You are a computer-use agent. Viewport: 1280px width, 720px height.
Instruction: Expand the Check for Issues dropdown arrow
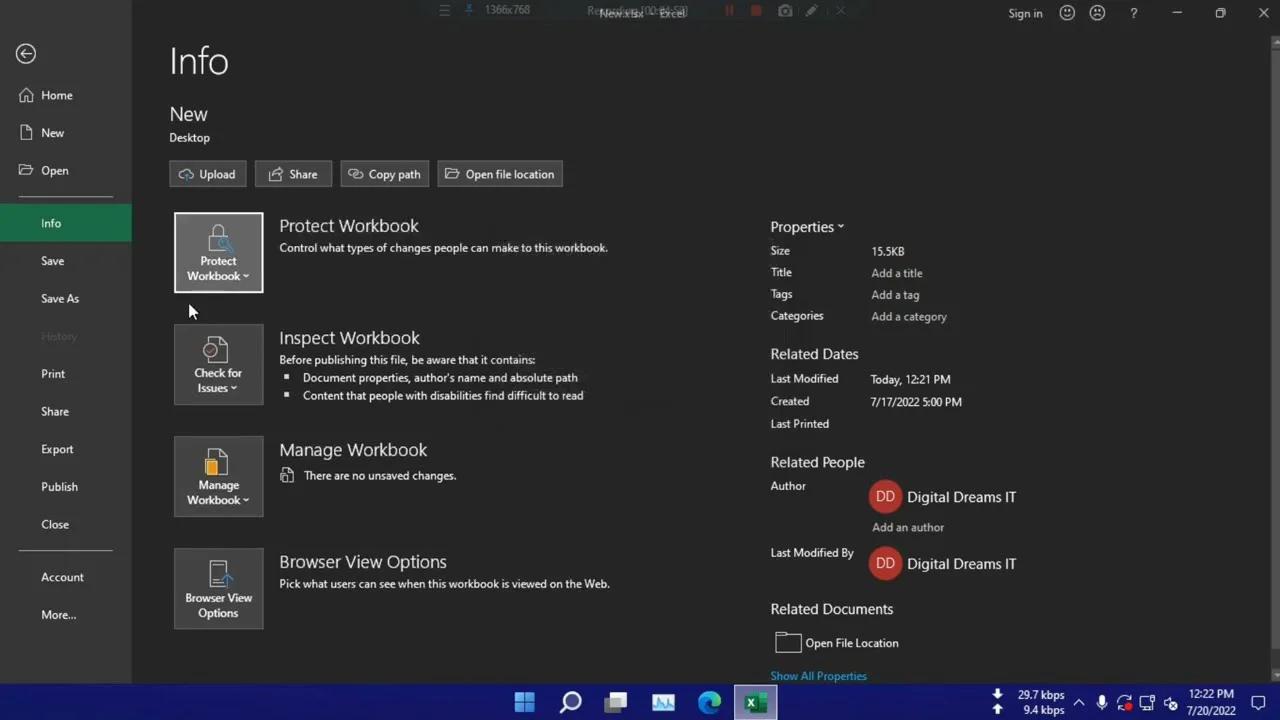pos(234,388)
